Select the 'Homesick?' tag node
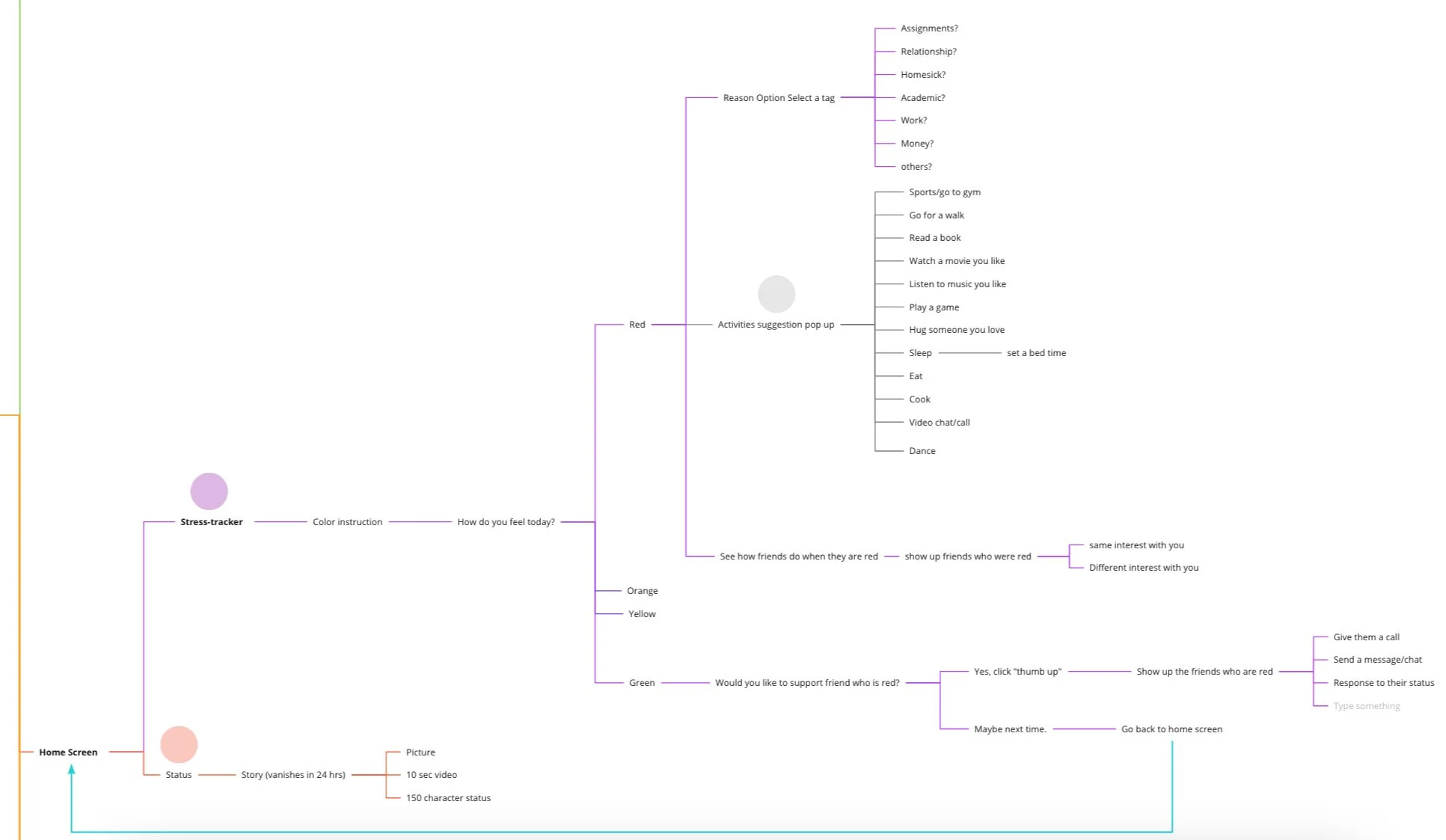Image resolution: width=1446 pixels, height=840 pixels. click(922, 75)
